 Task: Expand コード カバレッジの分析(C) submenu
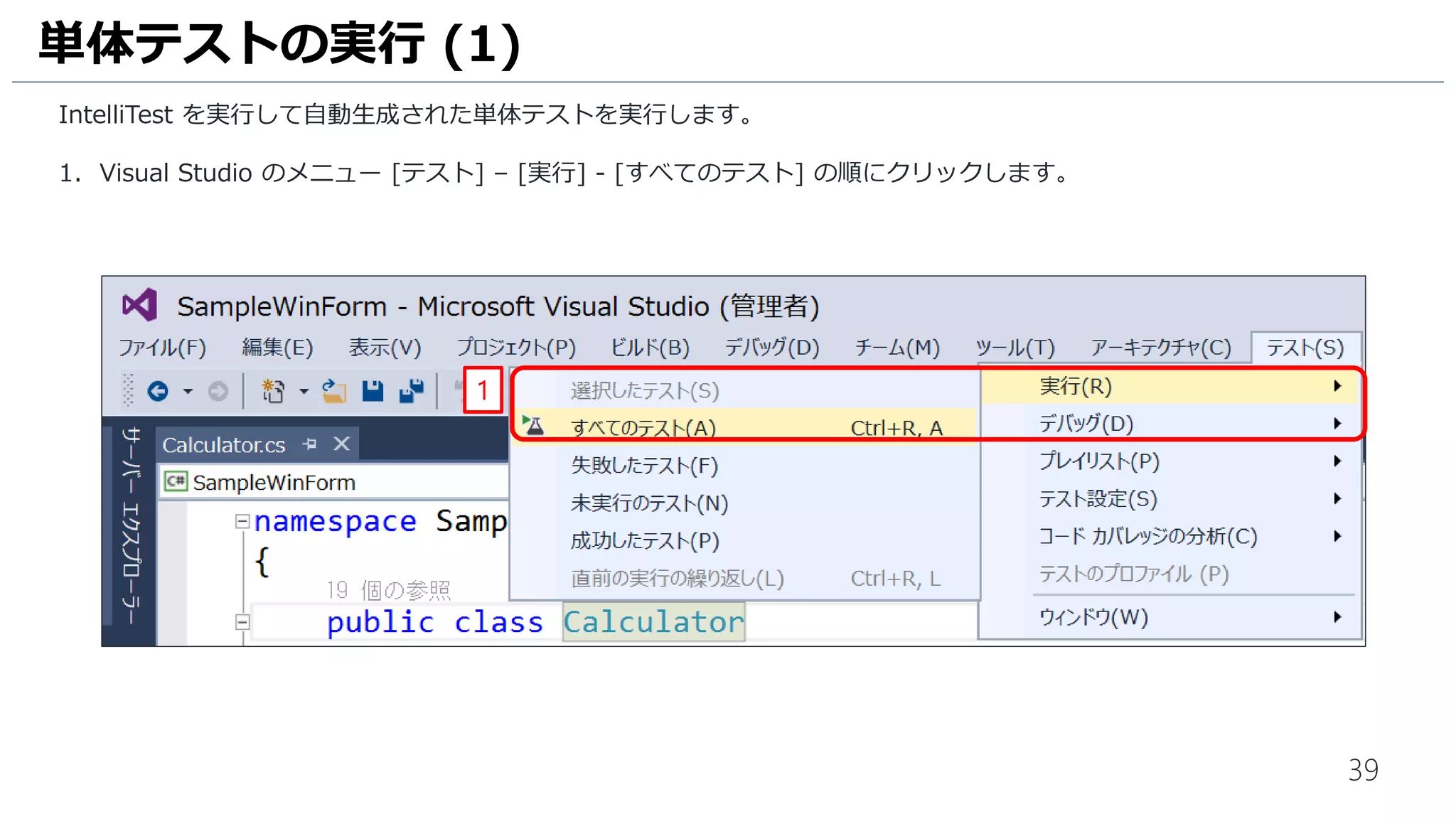pyautogui.click(x=1170, y=536)
